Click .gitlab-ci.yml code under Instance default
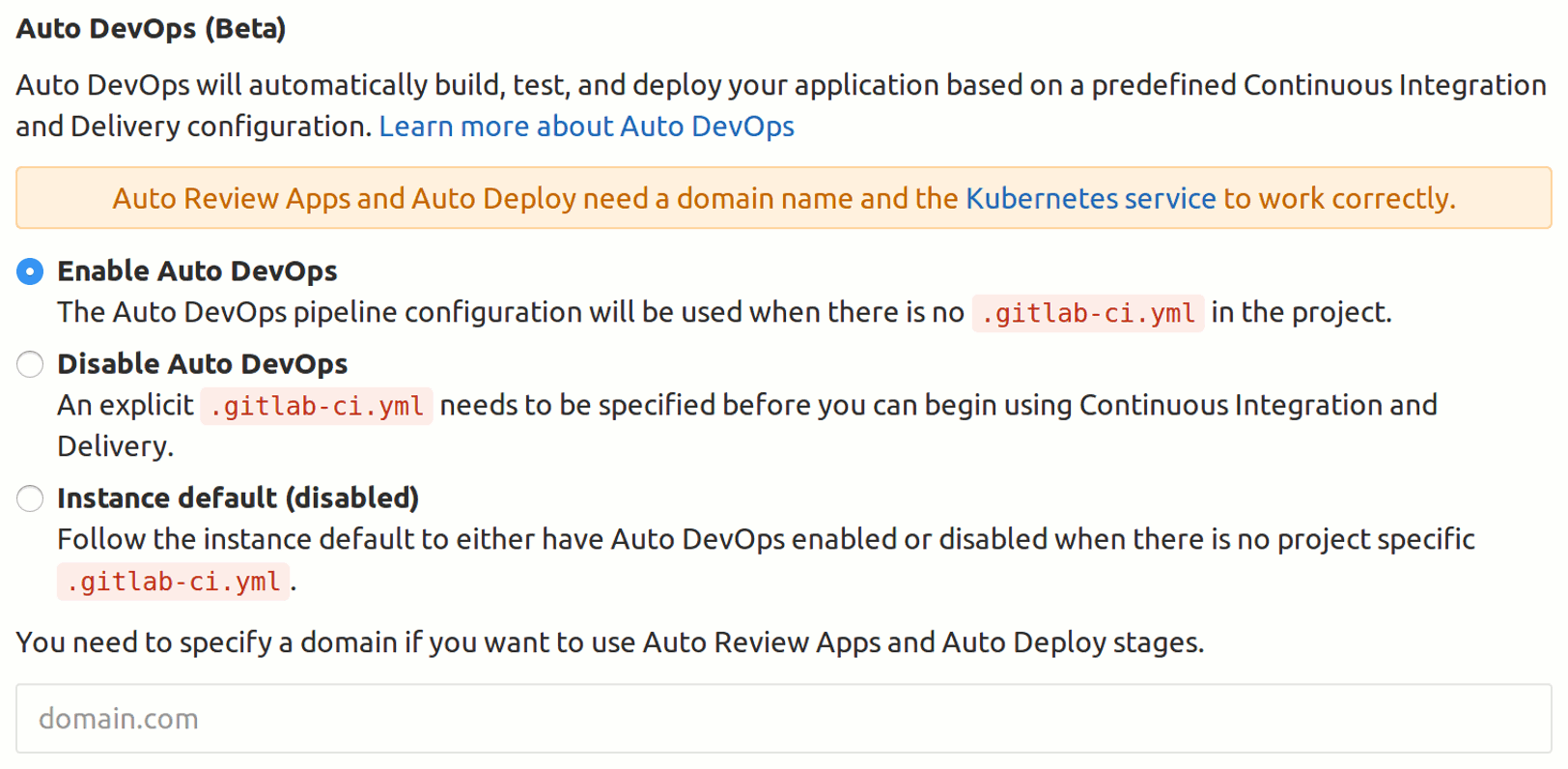This screenshot has height=769, width=1568. pyautogui.click(x=173, y=583)
